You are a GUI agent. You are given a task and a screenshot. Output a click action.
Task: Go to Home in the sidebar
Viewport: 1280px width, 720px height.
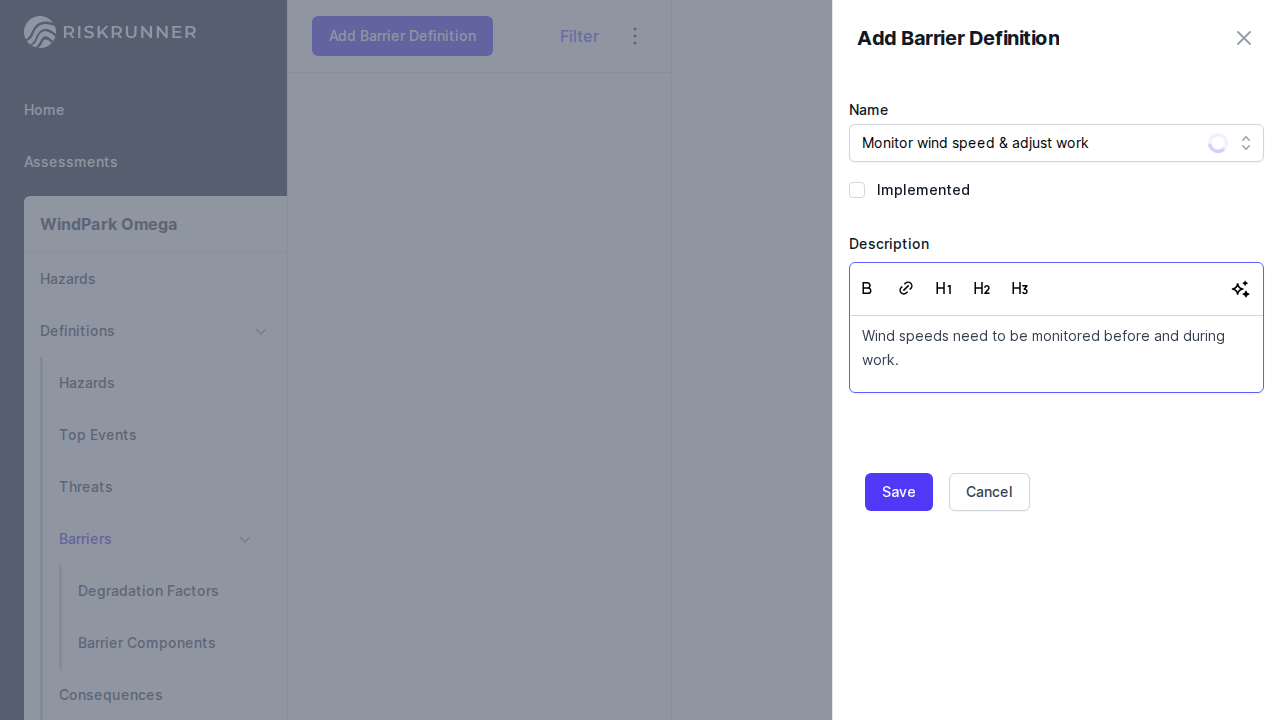click(44, 110)
